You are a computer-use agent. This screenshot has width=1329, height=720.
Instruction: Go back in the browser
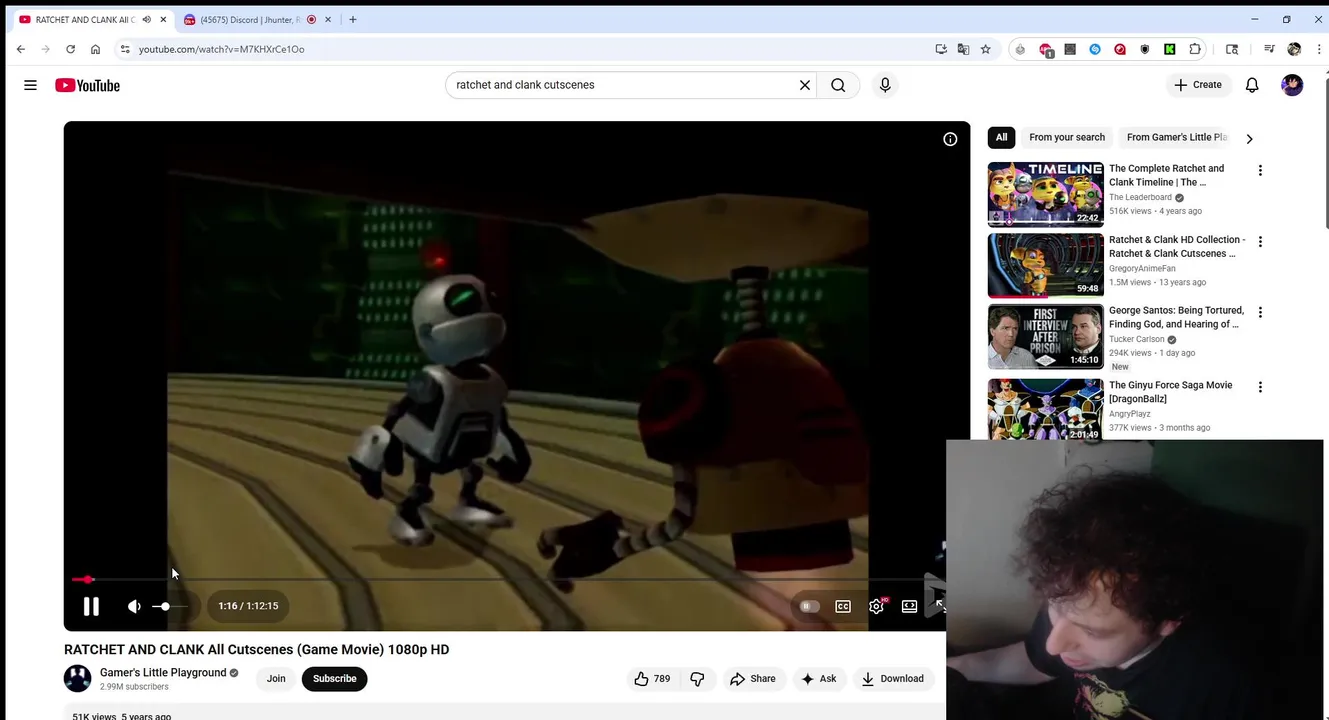[21, 49]
